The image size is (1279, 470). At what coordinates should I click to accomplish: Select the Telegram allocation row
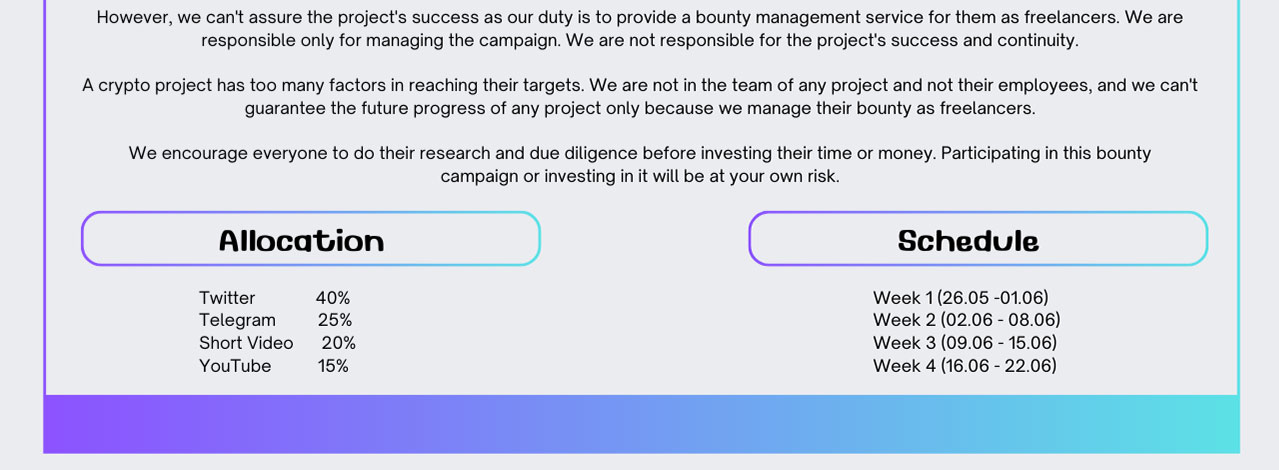tap(275, 320)
